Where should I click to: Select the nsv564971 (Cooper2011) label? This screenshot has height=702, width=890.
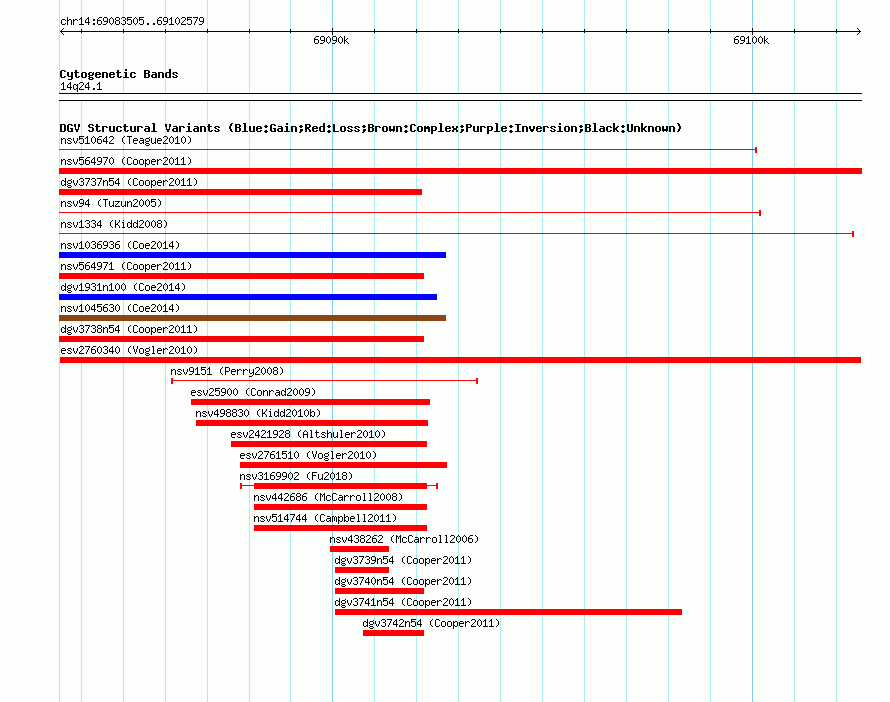click(126, 266)
